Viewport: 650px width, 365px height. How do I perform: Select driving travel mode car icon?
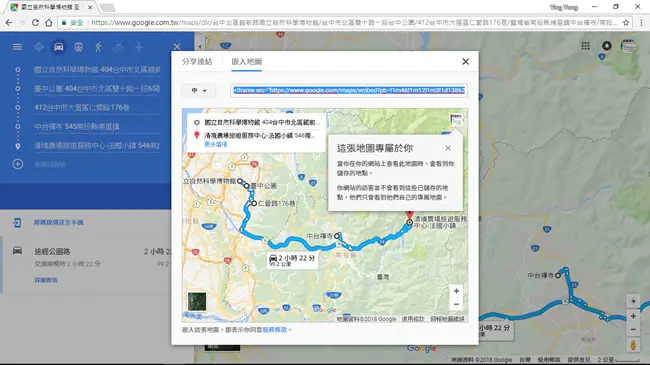pos(58,47)
